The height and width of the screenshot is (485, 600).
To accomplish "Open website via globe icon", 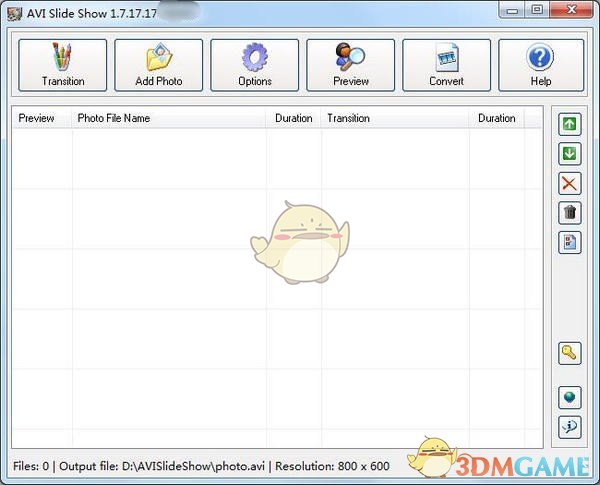I will (x=569, y=398).
